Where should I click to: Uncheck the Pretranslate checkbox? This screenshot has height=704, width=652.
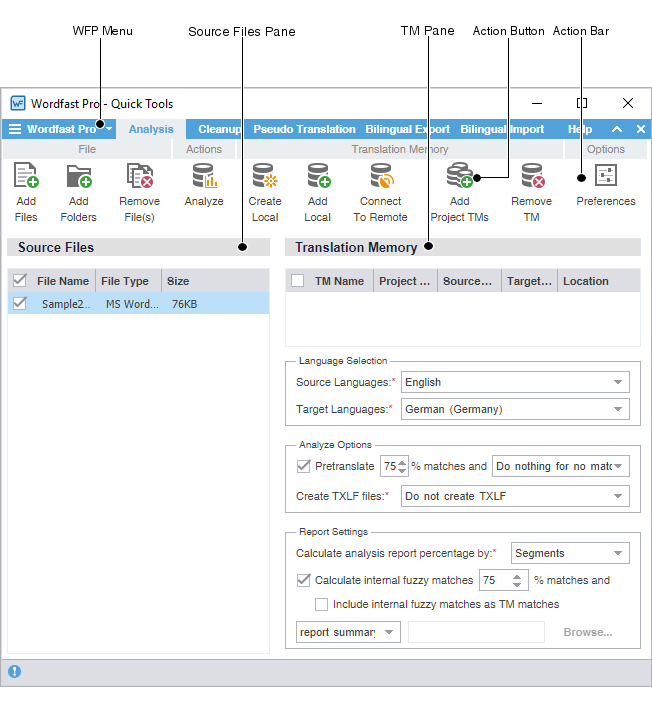point(304,466)
